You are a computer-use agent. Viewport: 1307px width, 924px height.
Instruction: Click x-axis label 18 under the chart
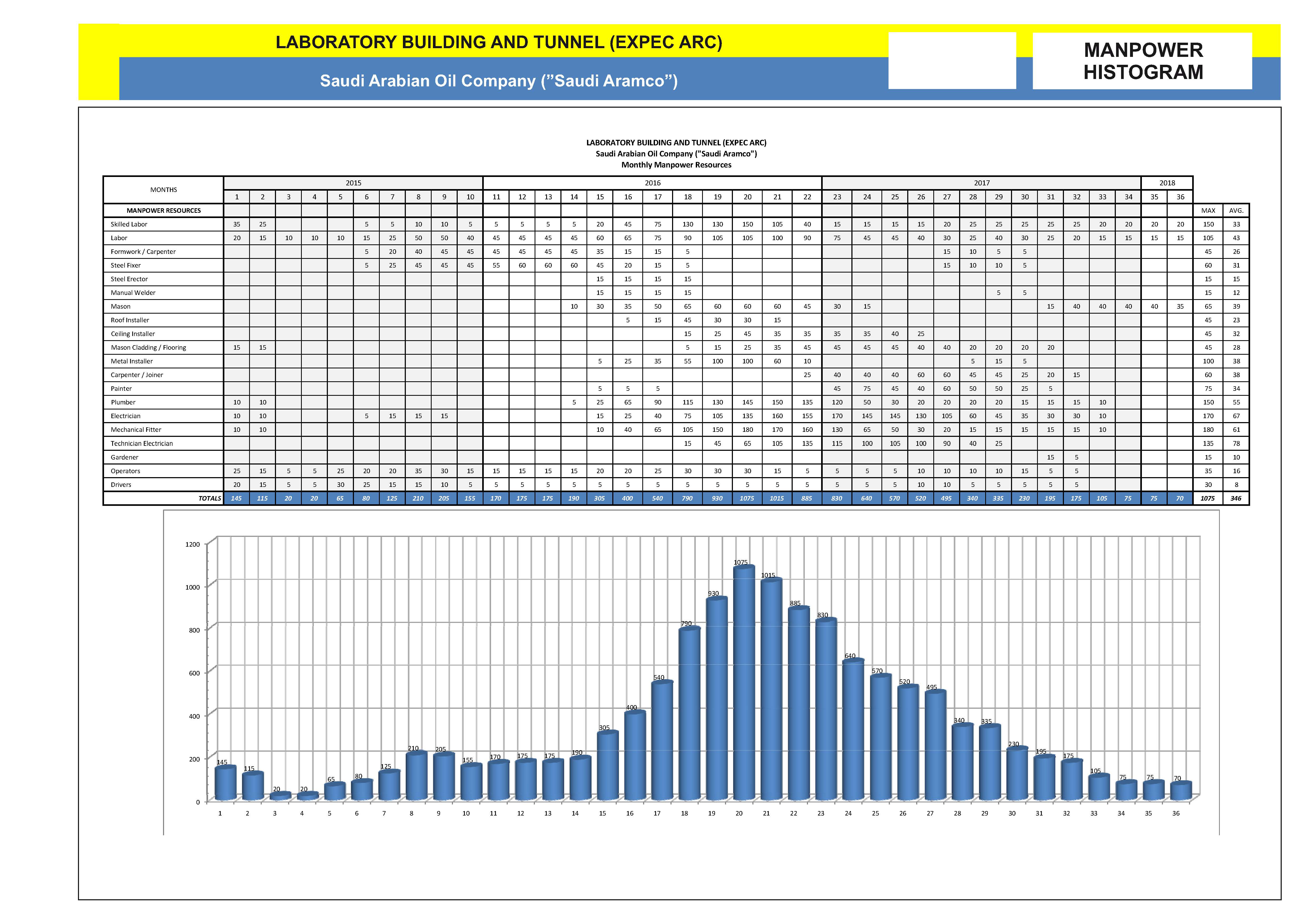[x=684, y=814]
